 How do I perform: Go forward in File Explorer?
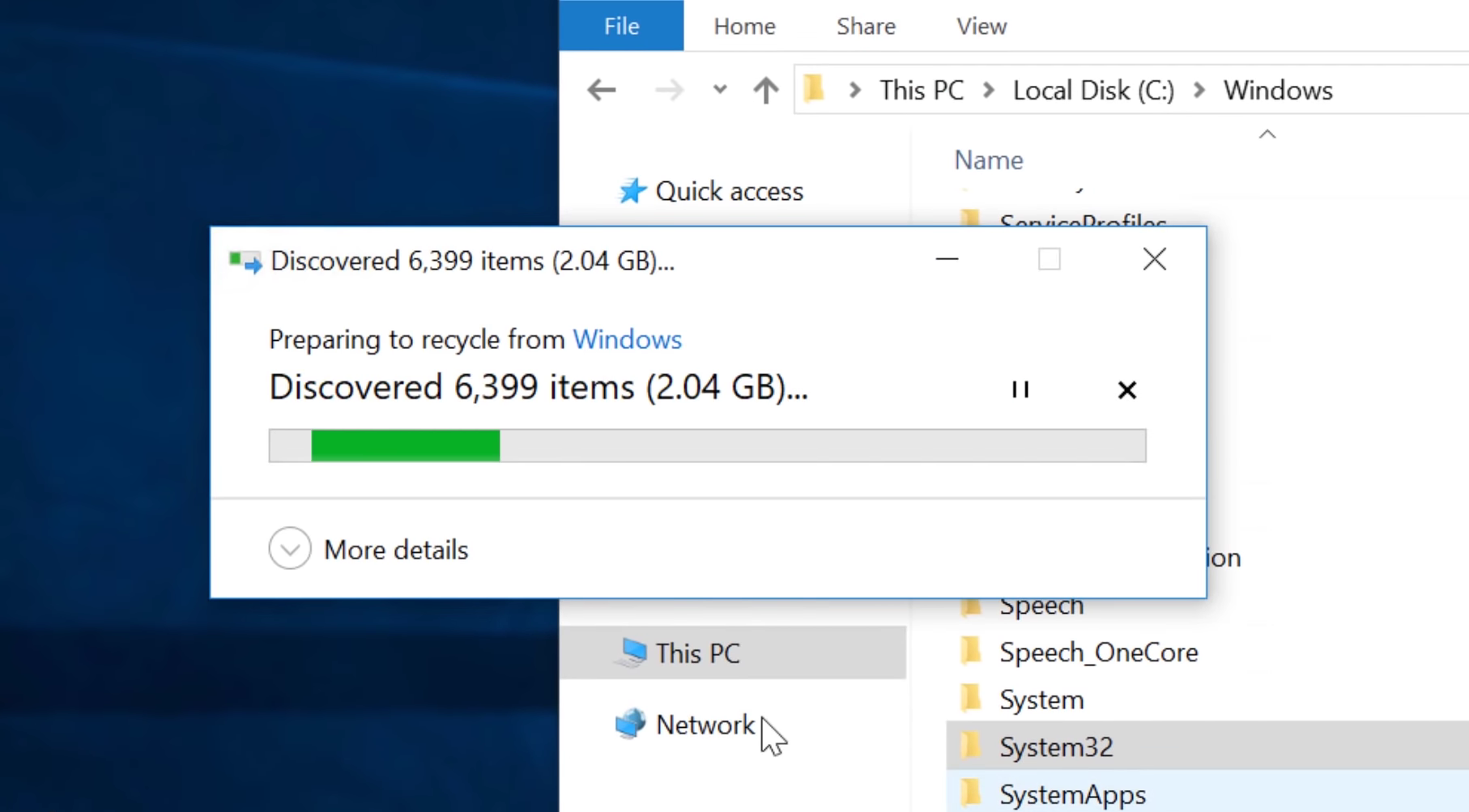(x=669, y=90)
